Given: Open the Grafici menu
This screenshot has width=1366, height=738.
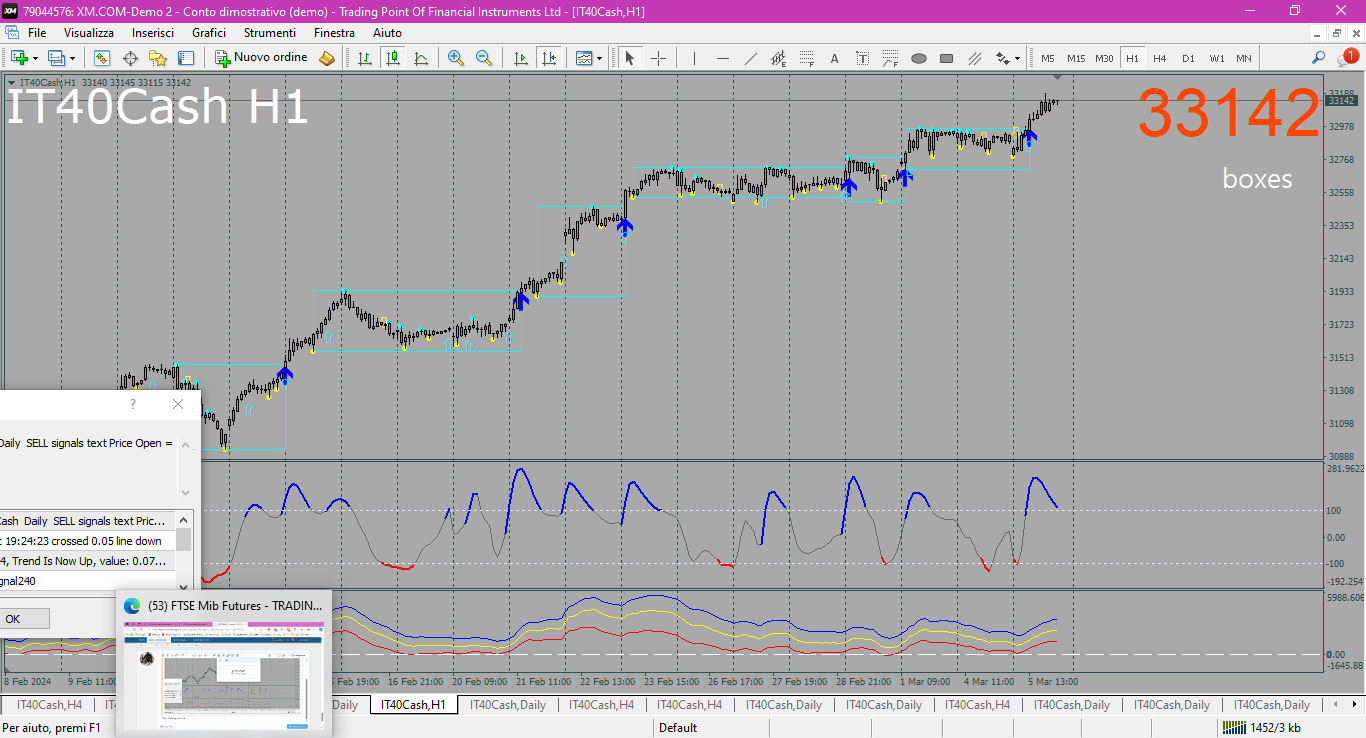Looking at the screenshot, I should 209,33.
